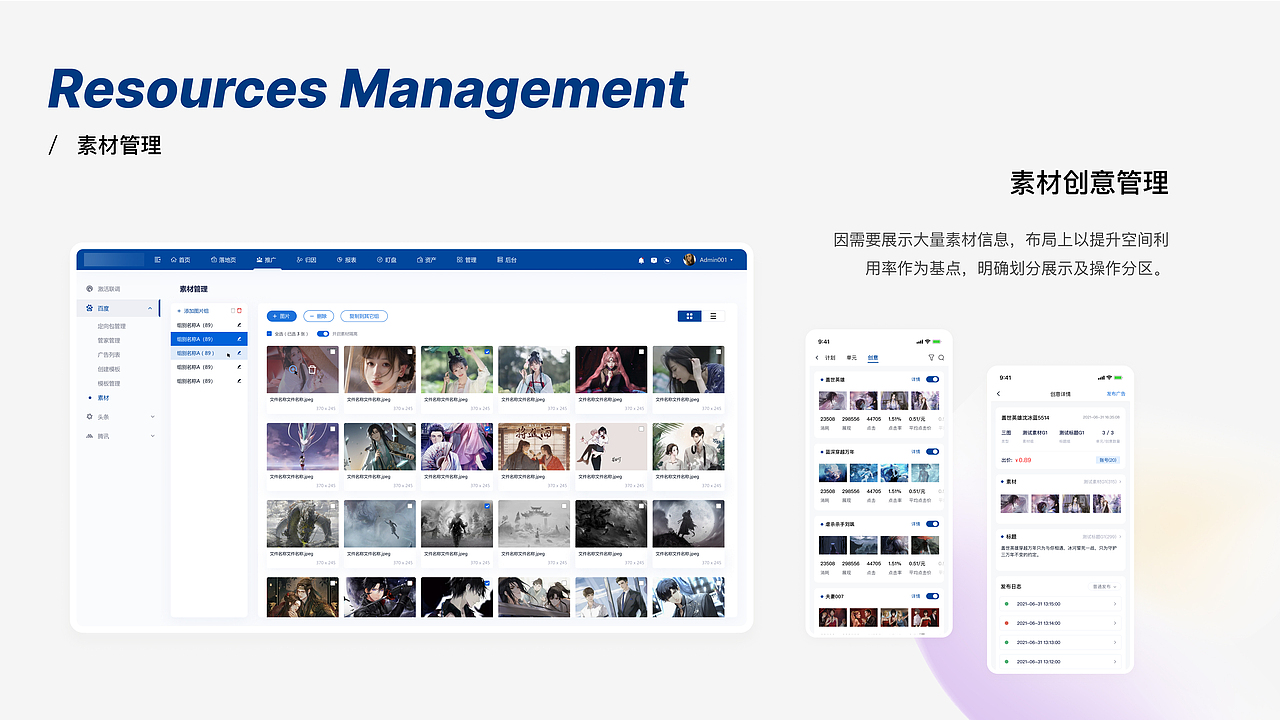Screen dimensions: 1280x720
Task: Click edit pencil on the selected blue album row
Action: (x=239, y=339)
